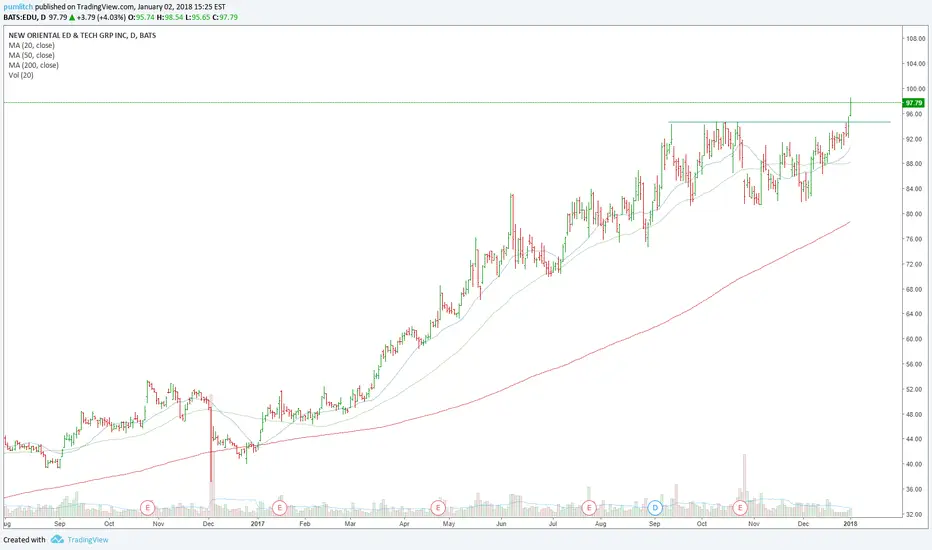Select the MA (20, close) indicator label
Viewport: 932px width, 550px height.
[32, 45]
